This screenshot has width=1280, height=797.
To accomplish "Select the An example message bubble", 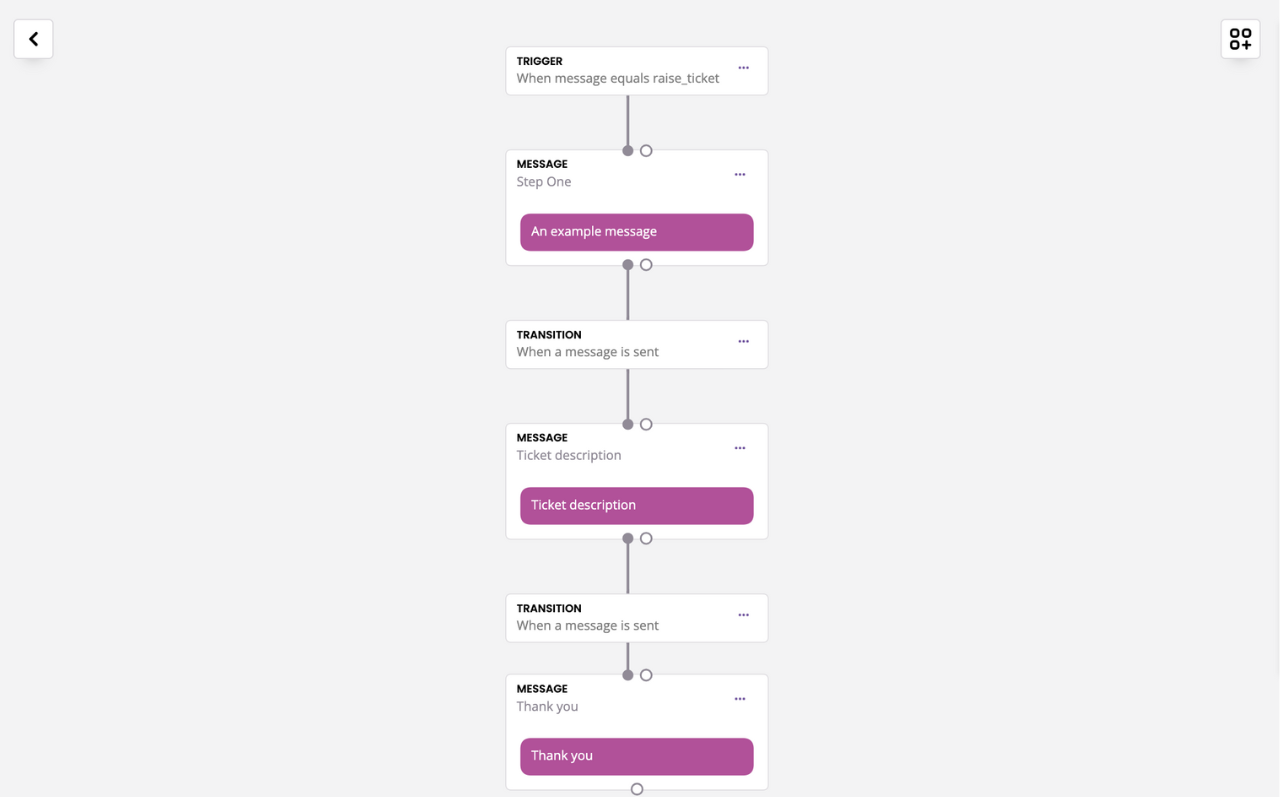I will pos(637,232).
